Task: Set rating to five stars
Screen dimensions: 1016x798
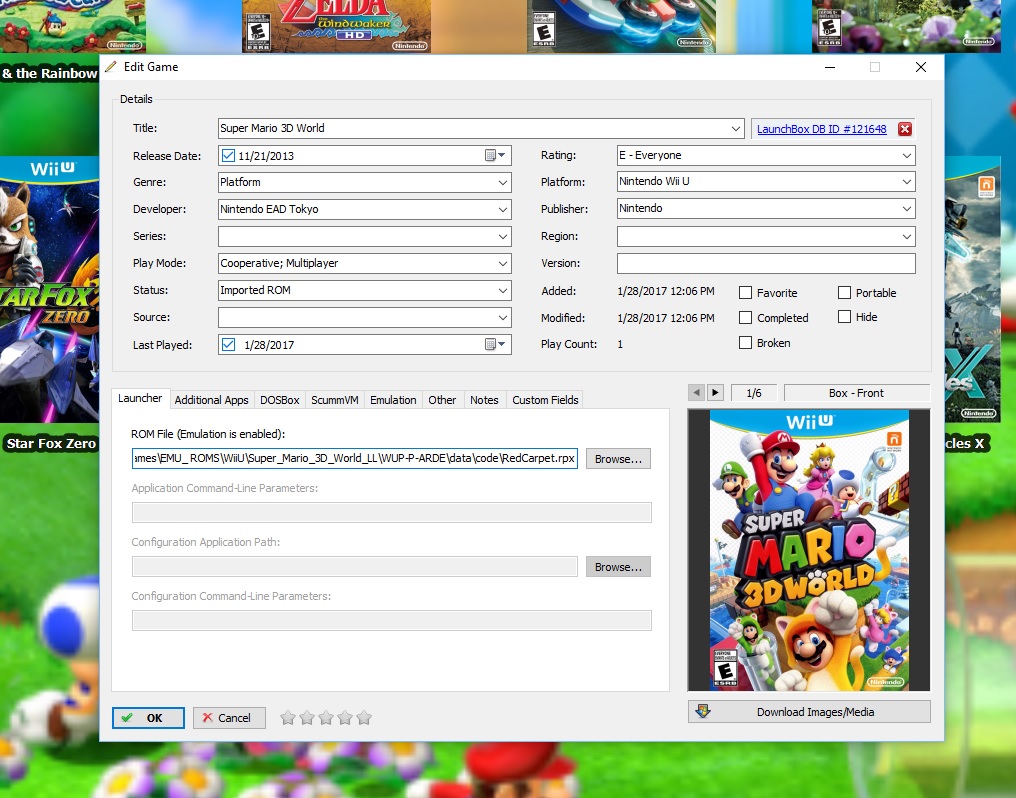Action: [364, 718]
